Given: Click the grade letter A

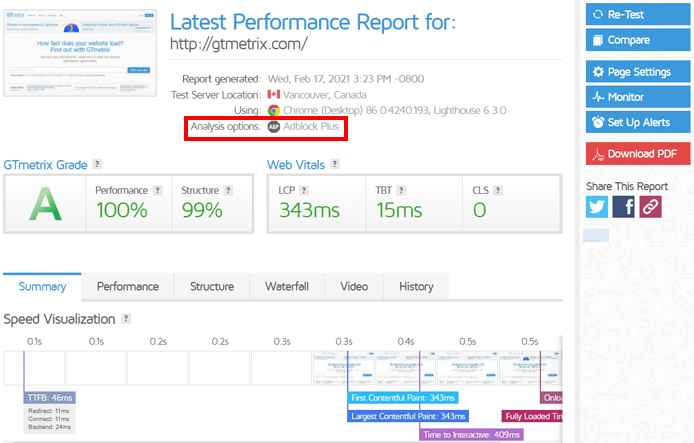Looking at the screenshot, I should [x=45, y=204].
